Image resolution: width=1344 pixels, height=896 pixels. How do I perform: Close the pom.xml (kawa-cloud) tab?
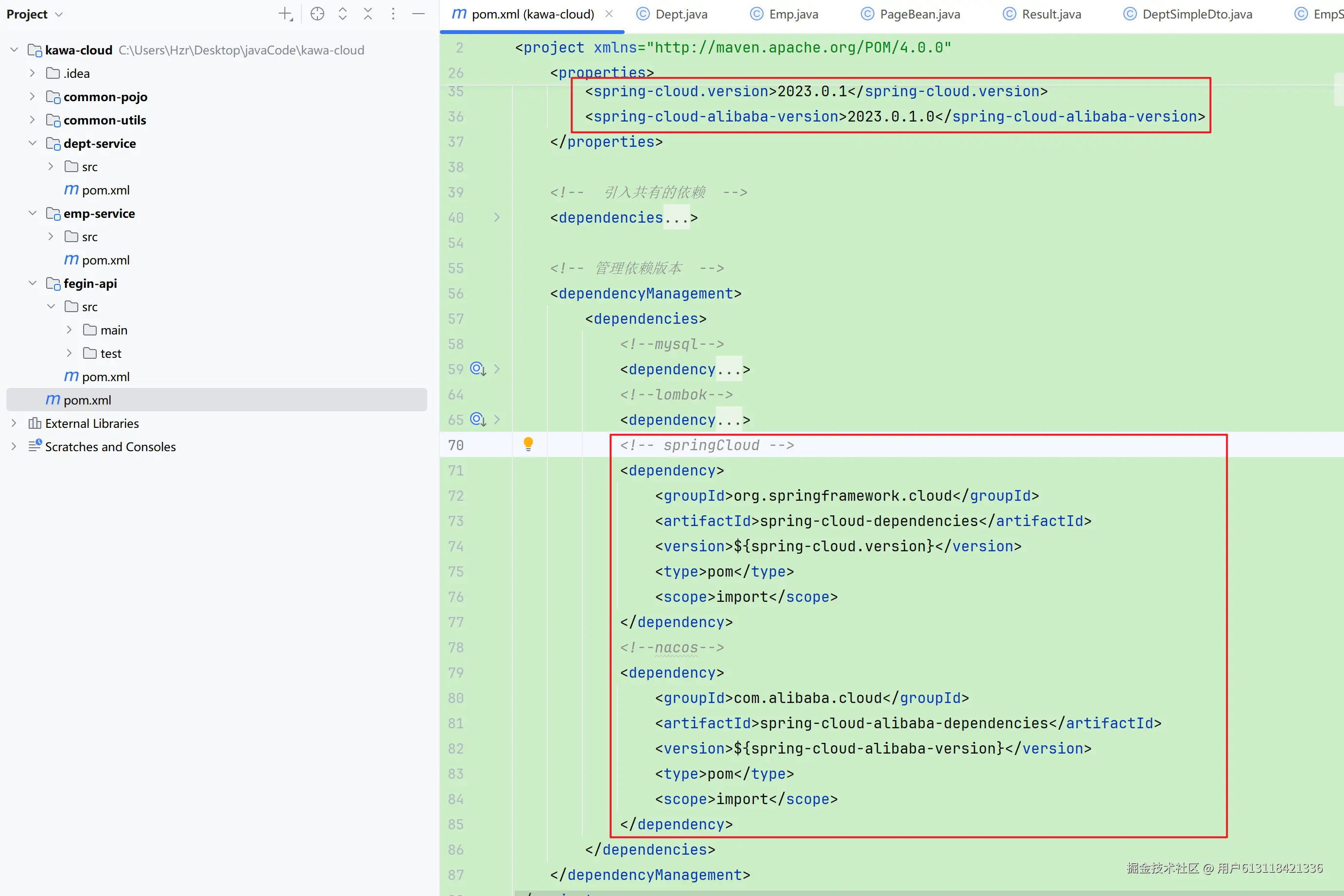point(609,14)
